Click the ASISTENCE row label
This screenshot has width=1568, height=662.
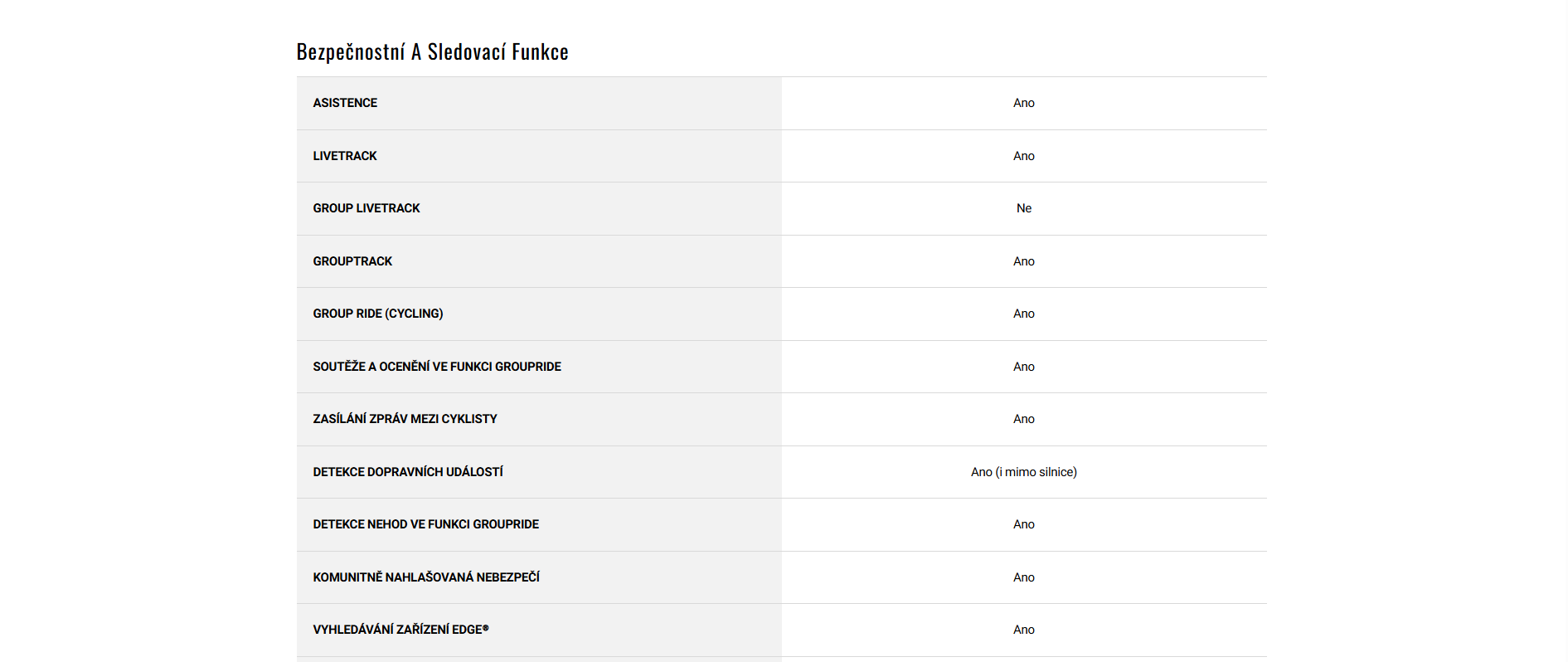pos(345,103)
